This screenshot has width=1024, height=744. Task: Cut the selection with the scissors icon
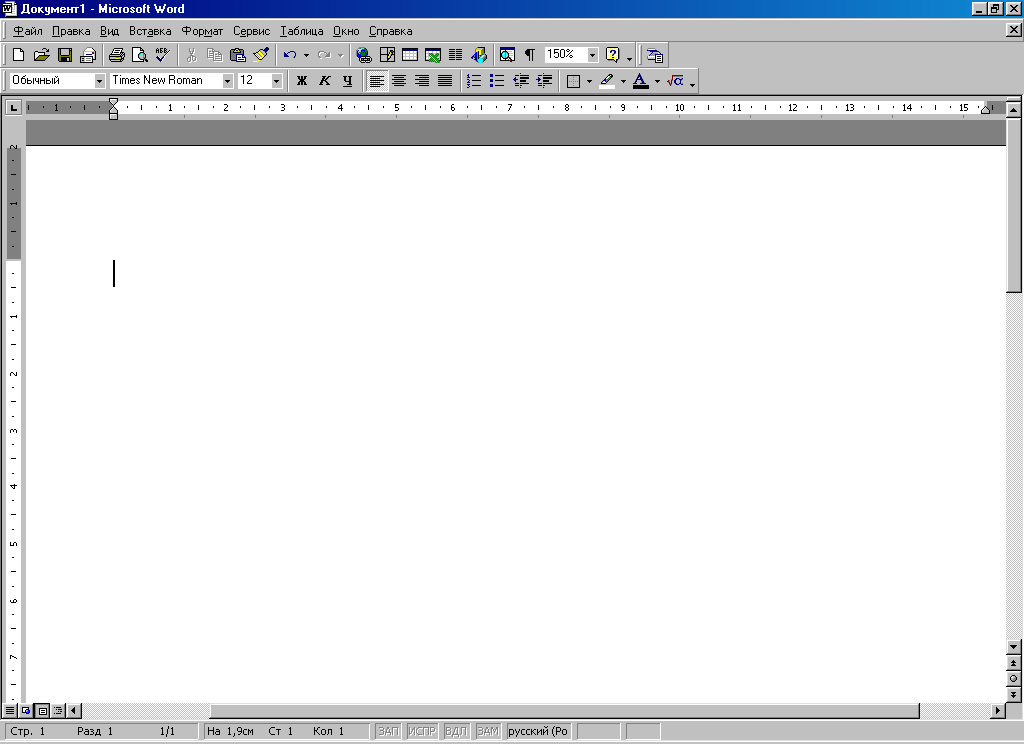click(191, 55)
